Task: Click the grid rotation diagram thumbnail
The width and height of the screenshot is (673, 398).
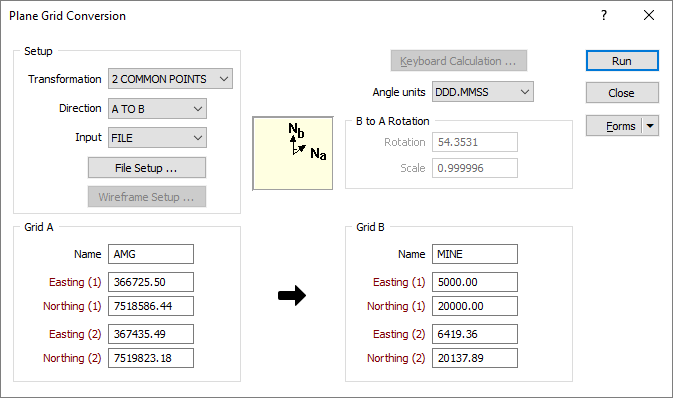Action: (293, 153)
